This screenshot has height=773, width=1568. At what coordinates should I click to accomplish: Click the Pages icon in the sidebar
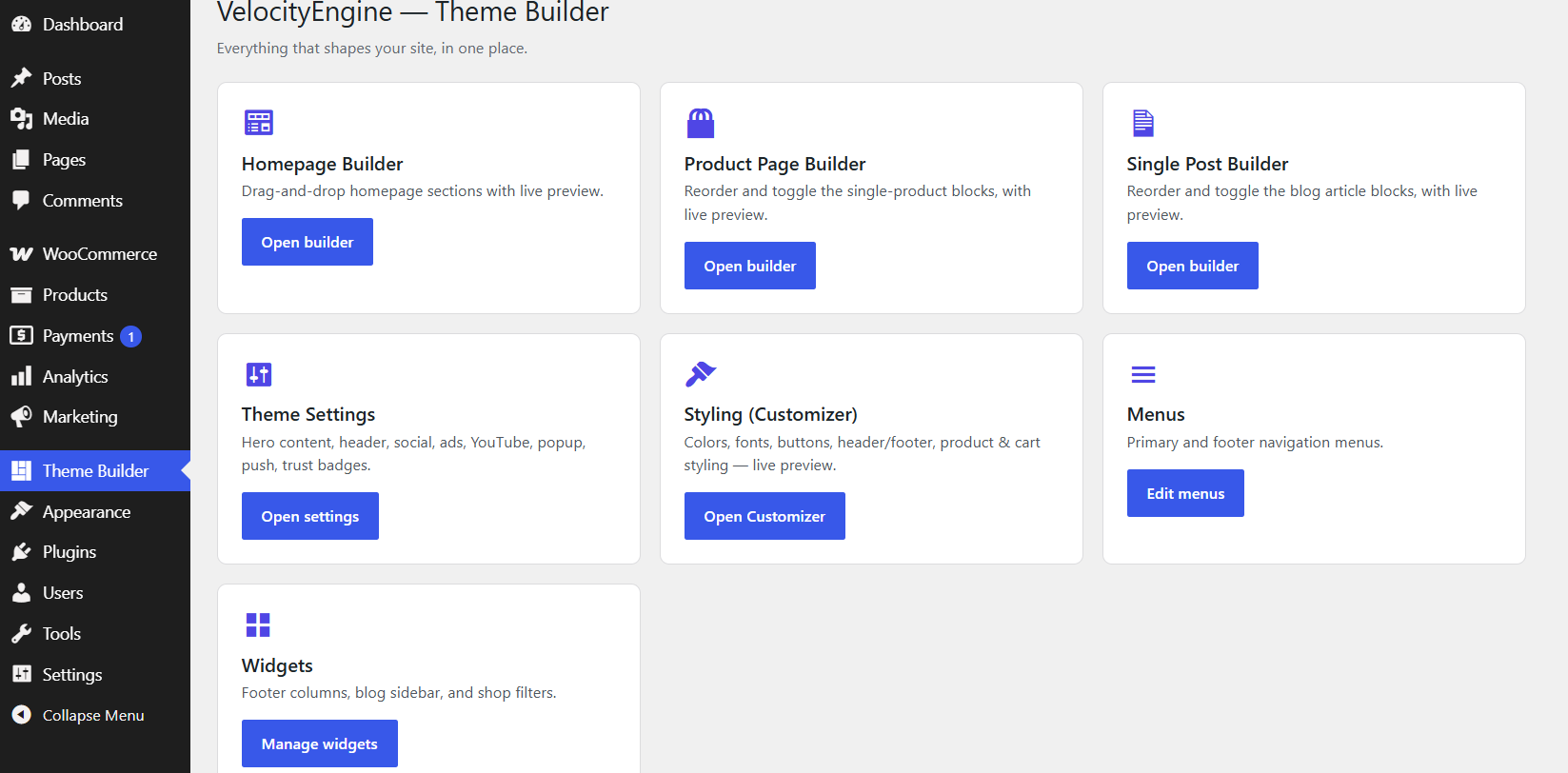(21, 160)
